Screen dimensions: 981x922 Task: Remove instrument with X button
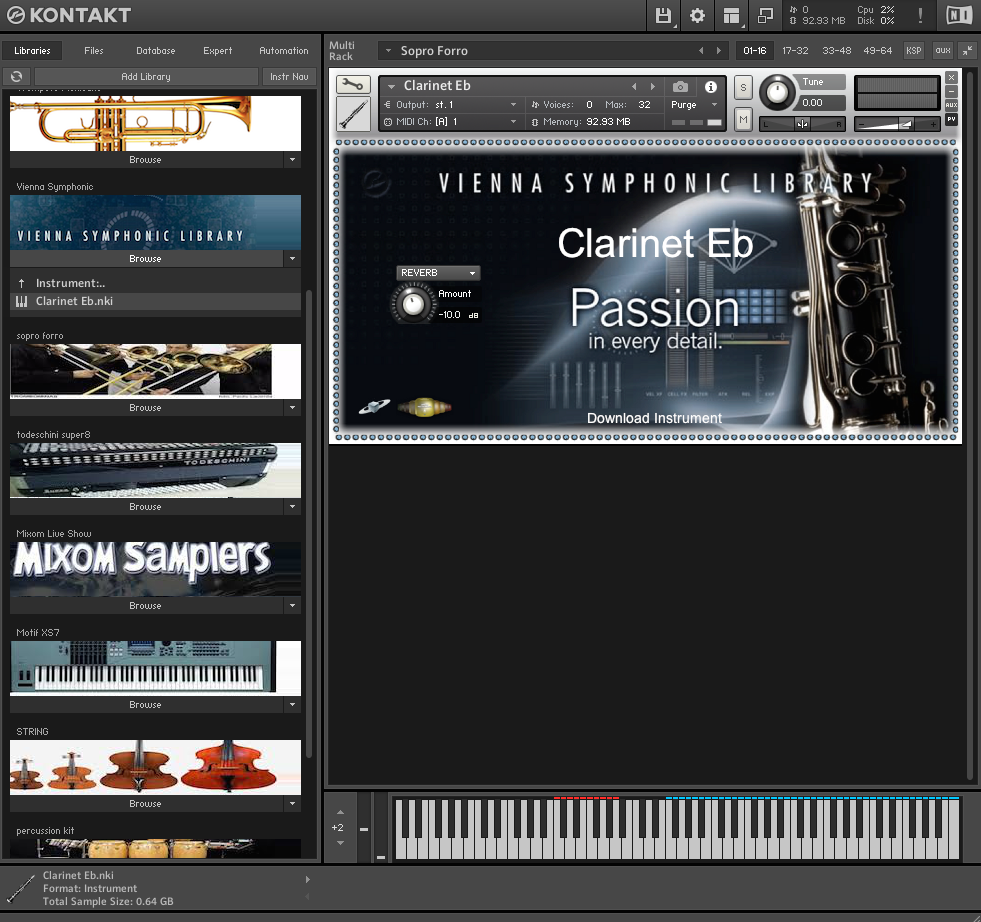pyautogui.click(x=951, y=78)
